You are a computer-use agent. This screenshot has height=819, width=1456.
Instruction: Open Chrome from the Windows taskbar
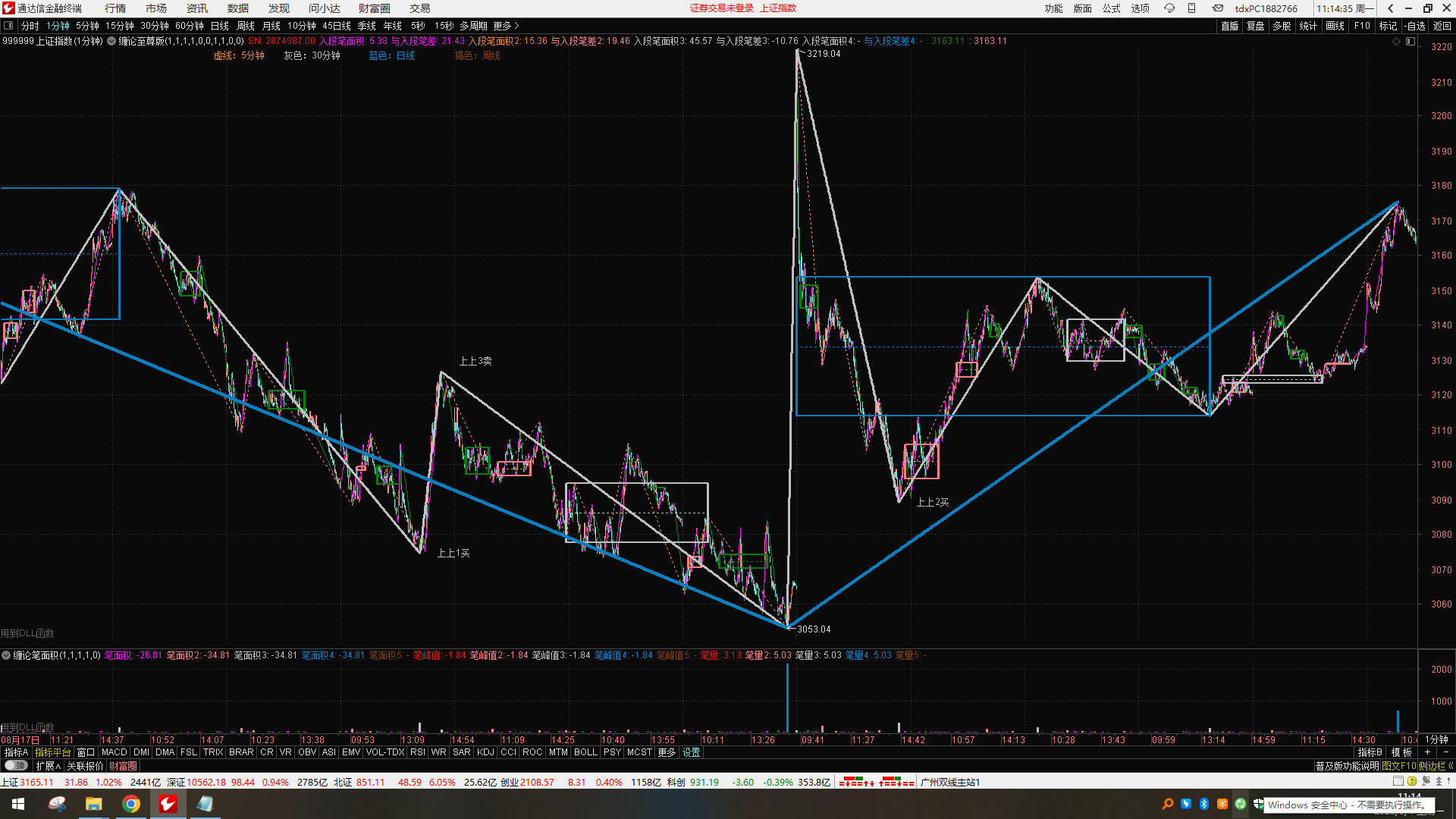(131, 804)
